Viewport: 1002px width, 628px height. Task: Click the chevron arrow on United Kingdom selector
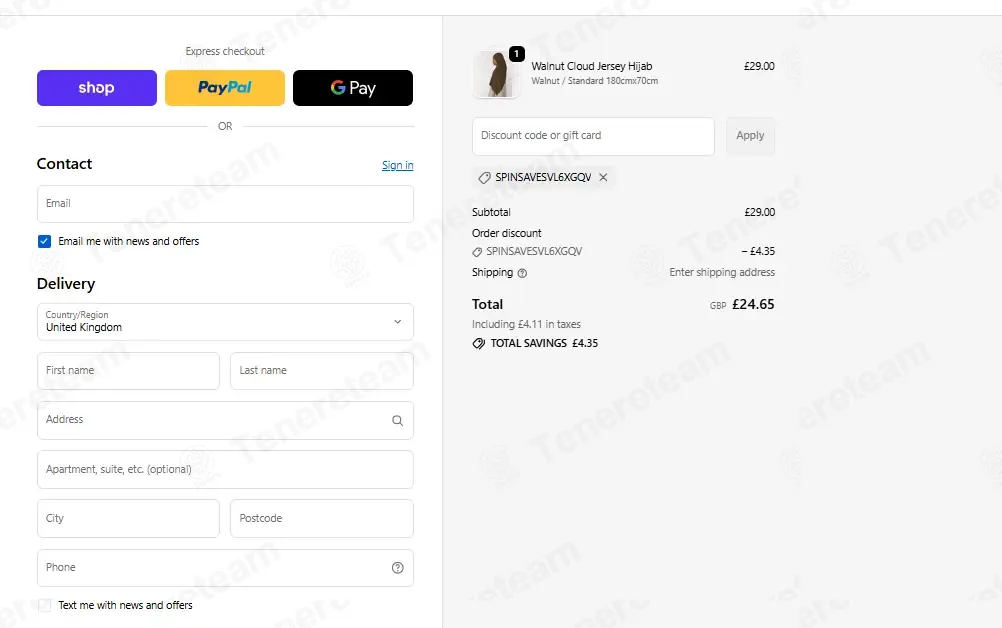(x=397, y=322)
